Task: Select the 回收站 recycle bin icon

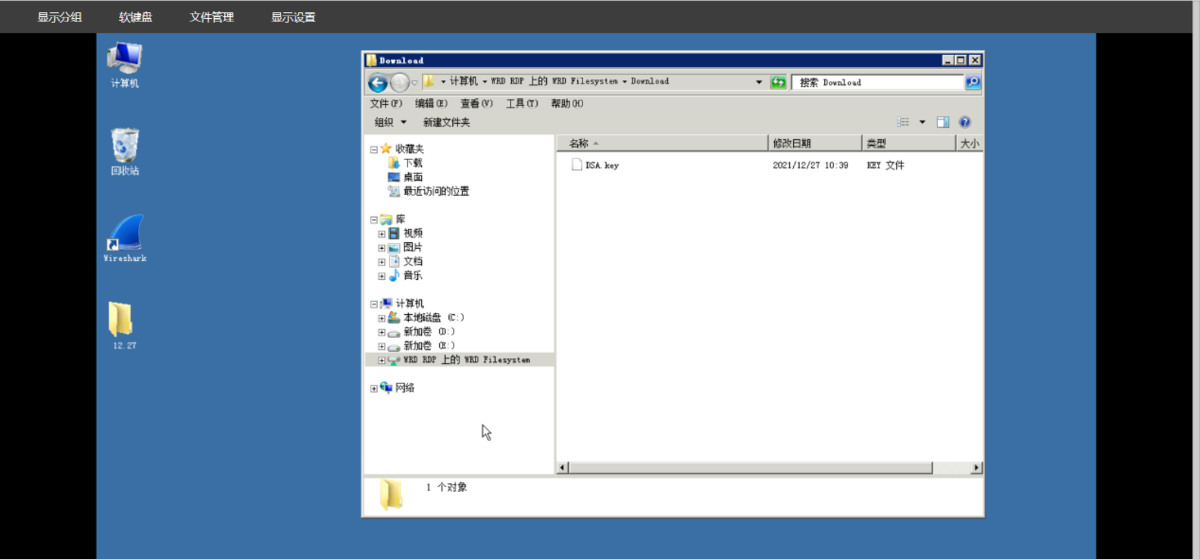Action: [x=124, y=150]
